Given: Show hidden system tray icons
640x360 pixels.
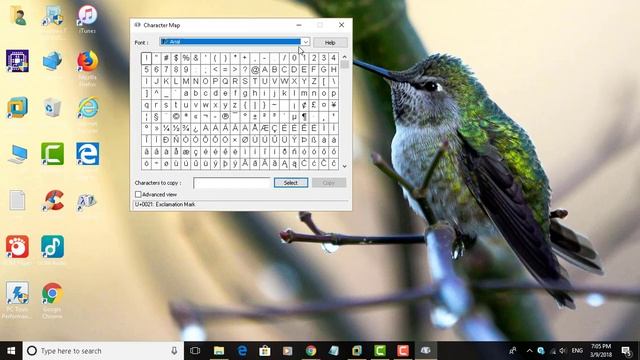Looking at the screenshot, I should click(529, 351).
